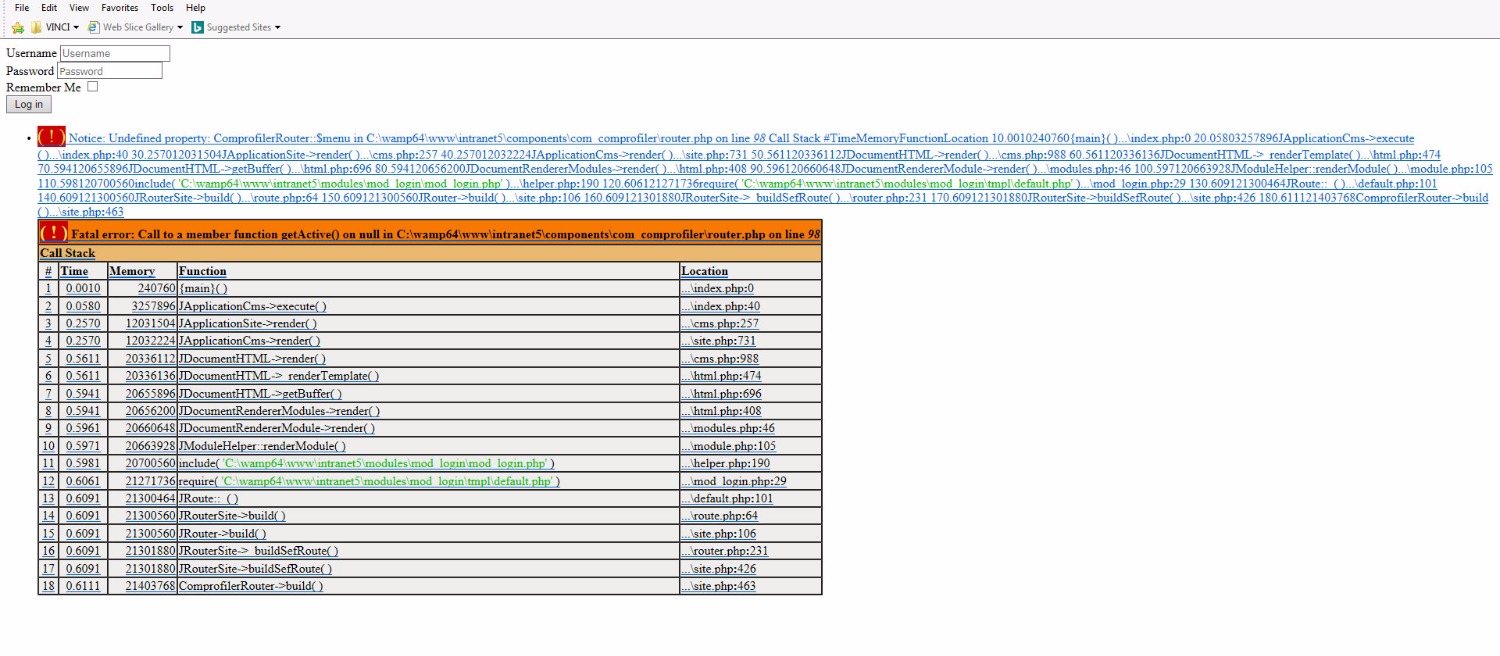Click the 3257896 memory cell

point(141,306)
